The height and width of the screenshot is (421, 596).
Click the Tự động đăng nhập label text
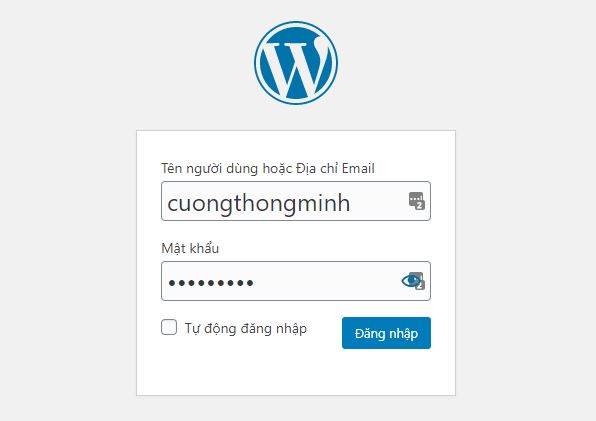tap(246, 328)
